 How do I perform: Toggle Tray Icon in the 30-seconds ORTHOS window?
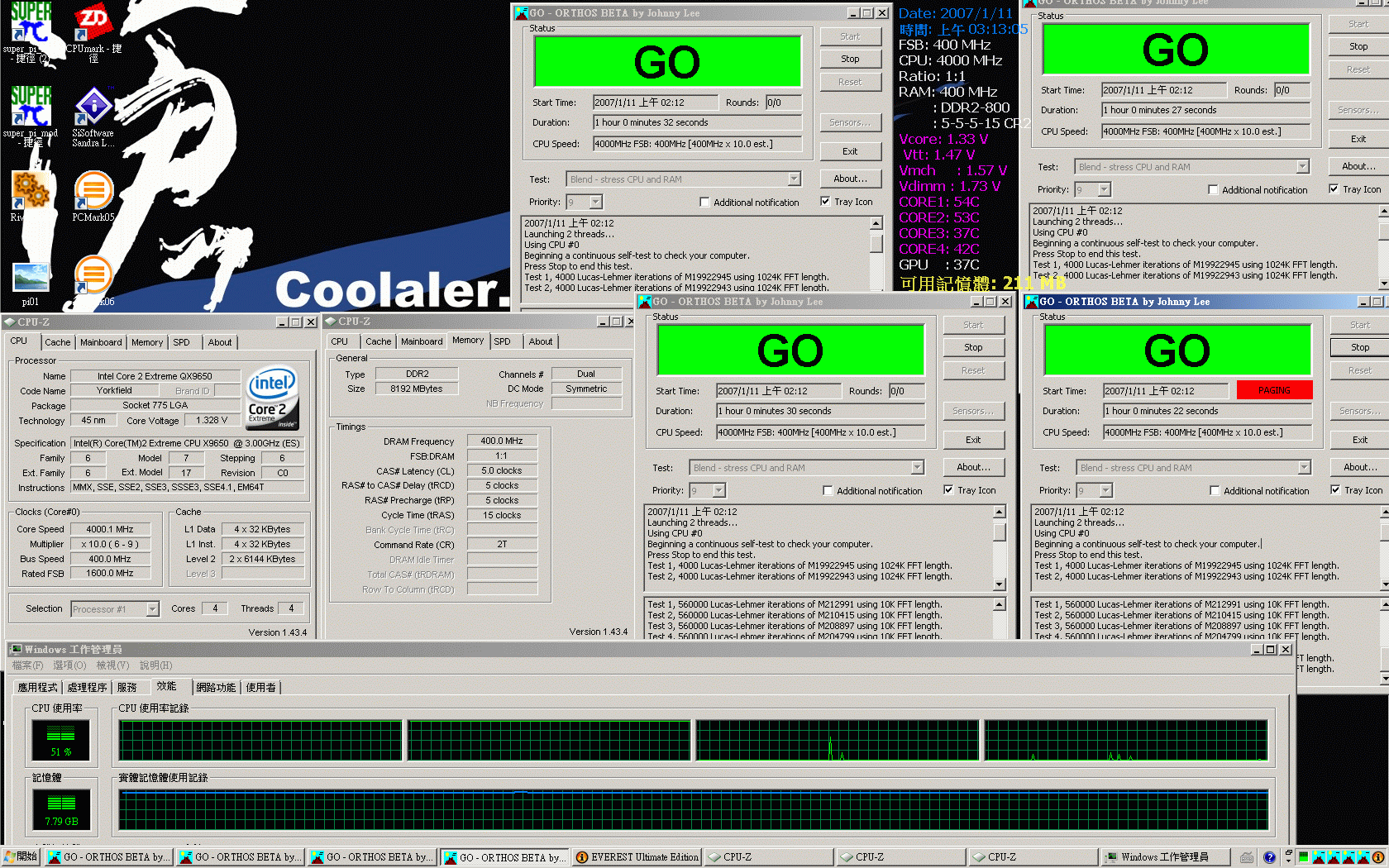(x=948, y=489)
